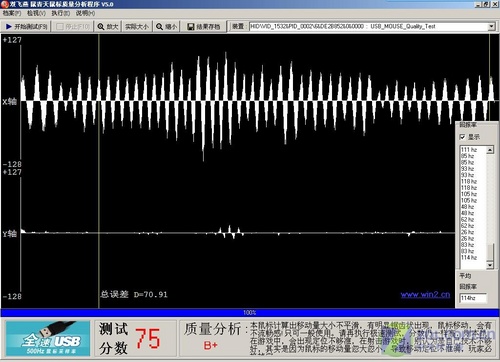Zoom out with the 缩小 magnifier button
This screenshot has width=500, height=362.
pyautogui.click(x=166, y=27)
